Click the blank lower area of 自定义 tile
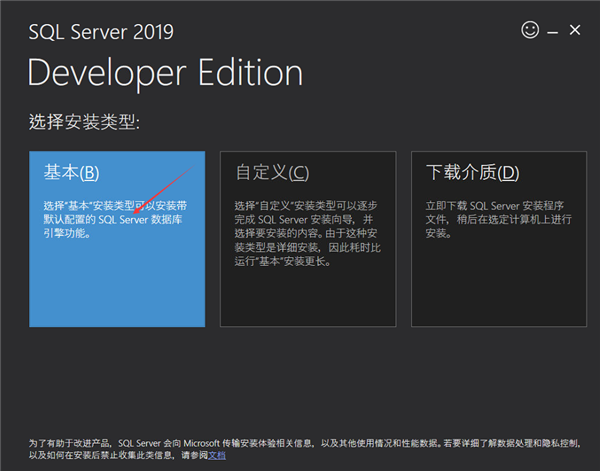600x471 pixels. tap(307, 300)
